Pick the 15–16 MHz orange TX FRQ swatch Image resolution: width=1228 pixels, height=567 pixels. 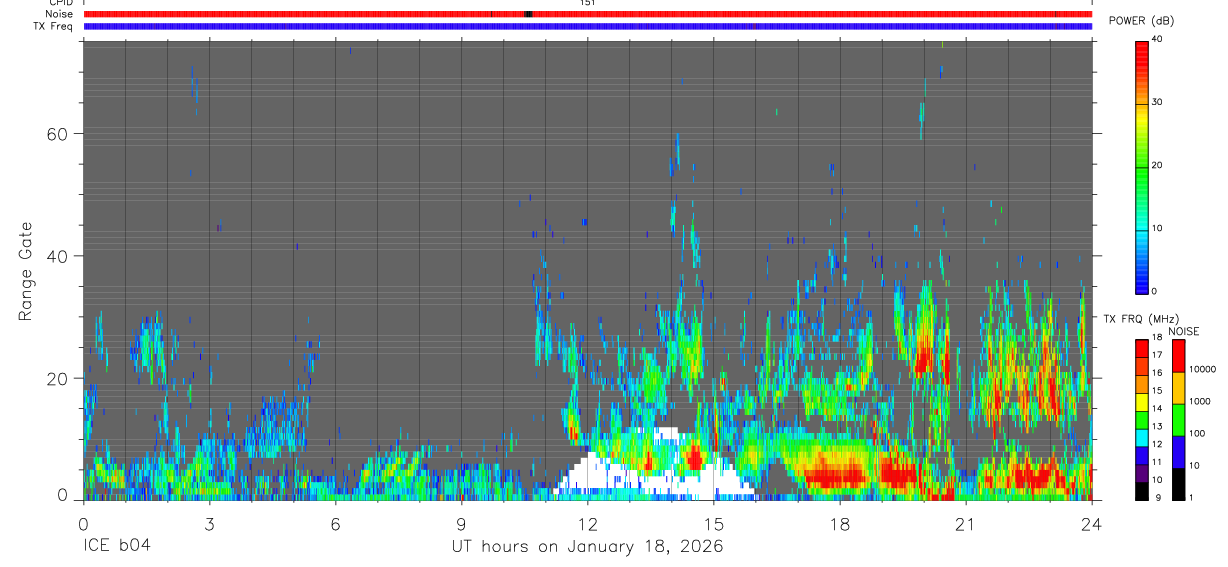tap(1142, 384)
